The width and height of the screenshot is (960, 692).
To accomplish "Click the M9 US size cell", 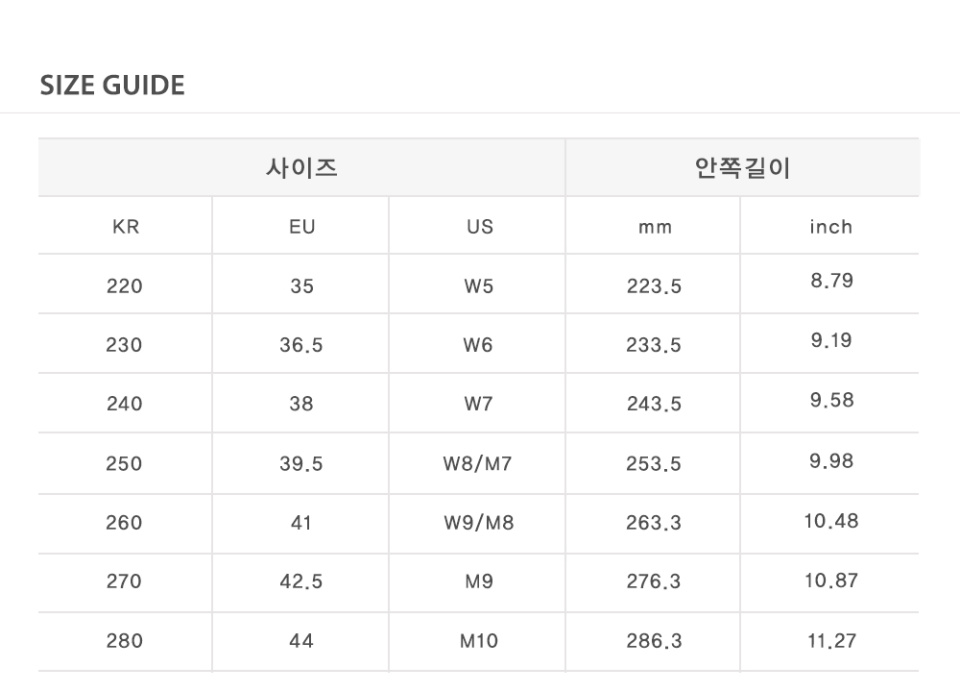I will tap(478, 581).
